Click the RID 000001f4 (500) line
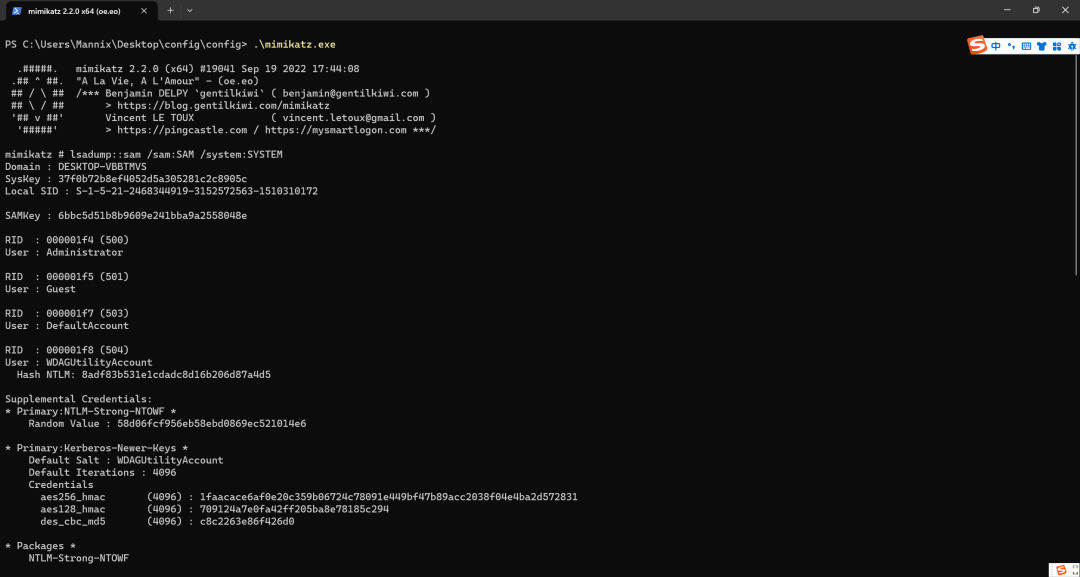 pos(67,240)
